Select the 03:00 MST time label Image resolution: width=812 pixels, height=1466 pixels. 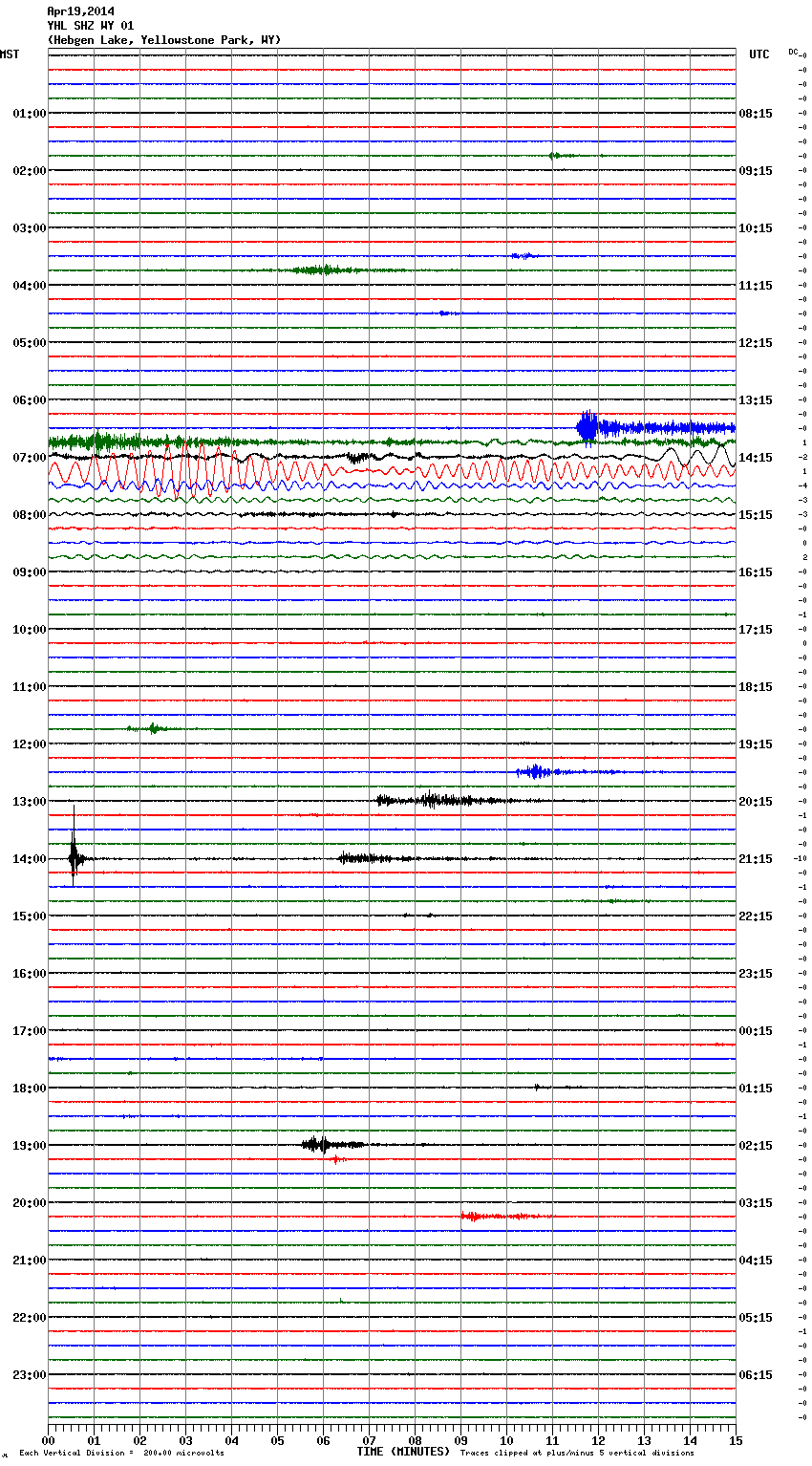click(29, 228)
